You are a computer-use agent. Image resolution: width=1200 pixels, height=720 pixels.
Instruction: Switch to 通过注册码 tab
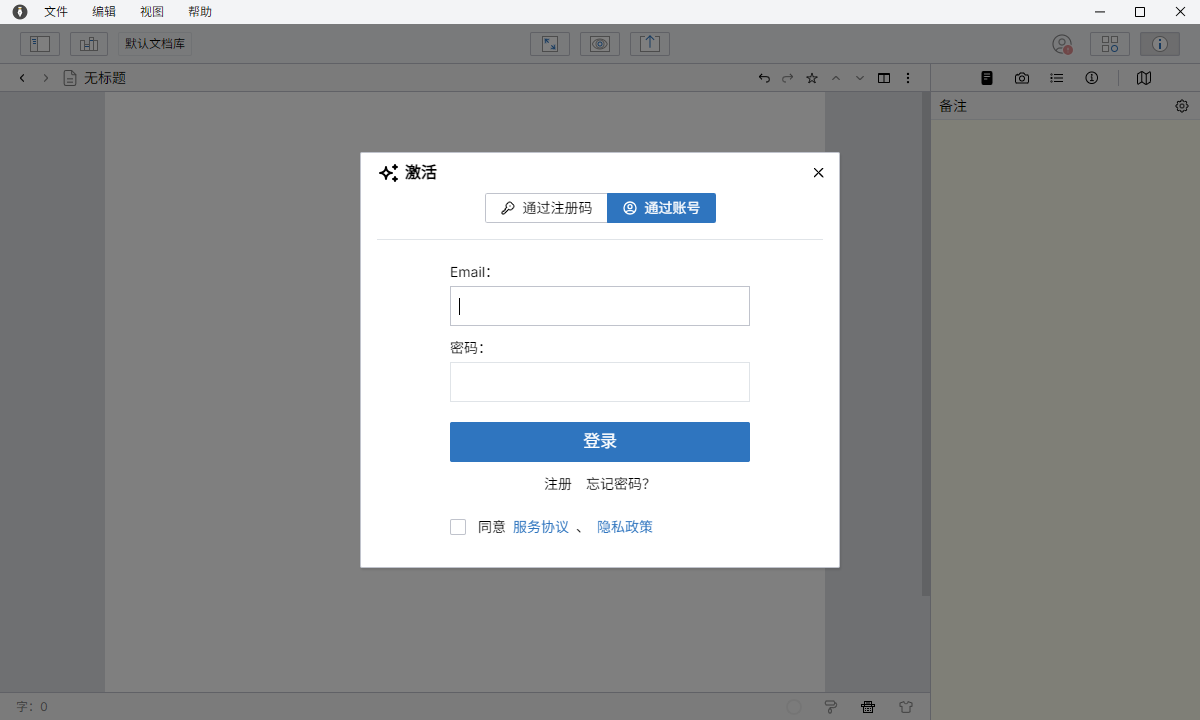[x=546, y=208]
